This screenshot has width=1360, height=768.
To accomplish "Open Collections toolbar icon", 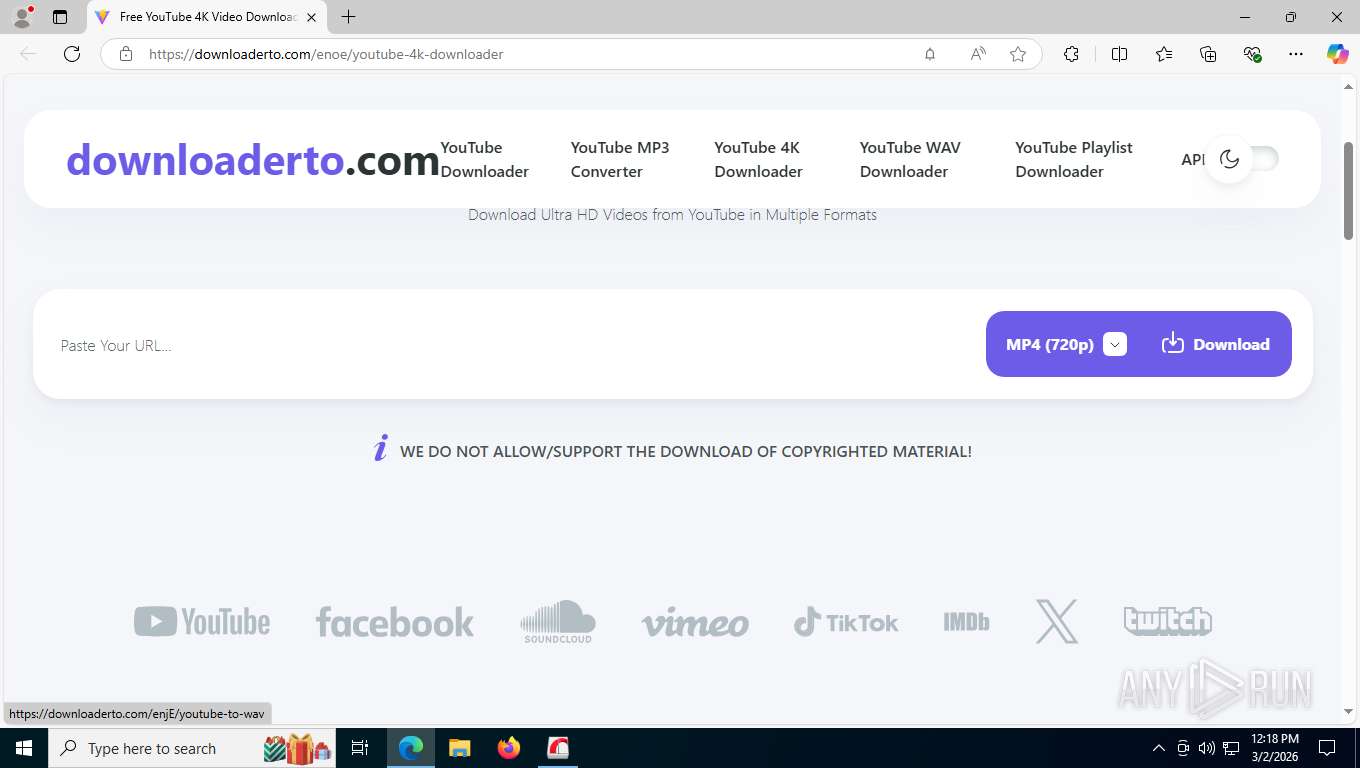I will pos(1208,54).
